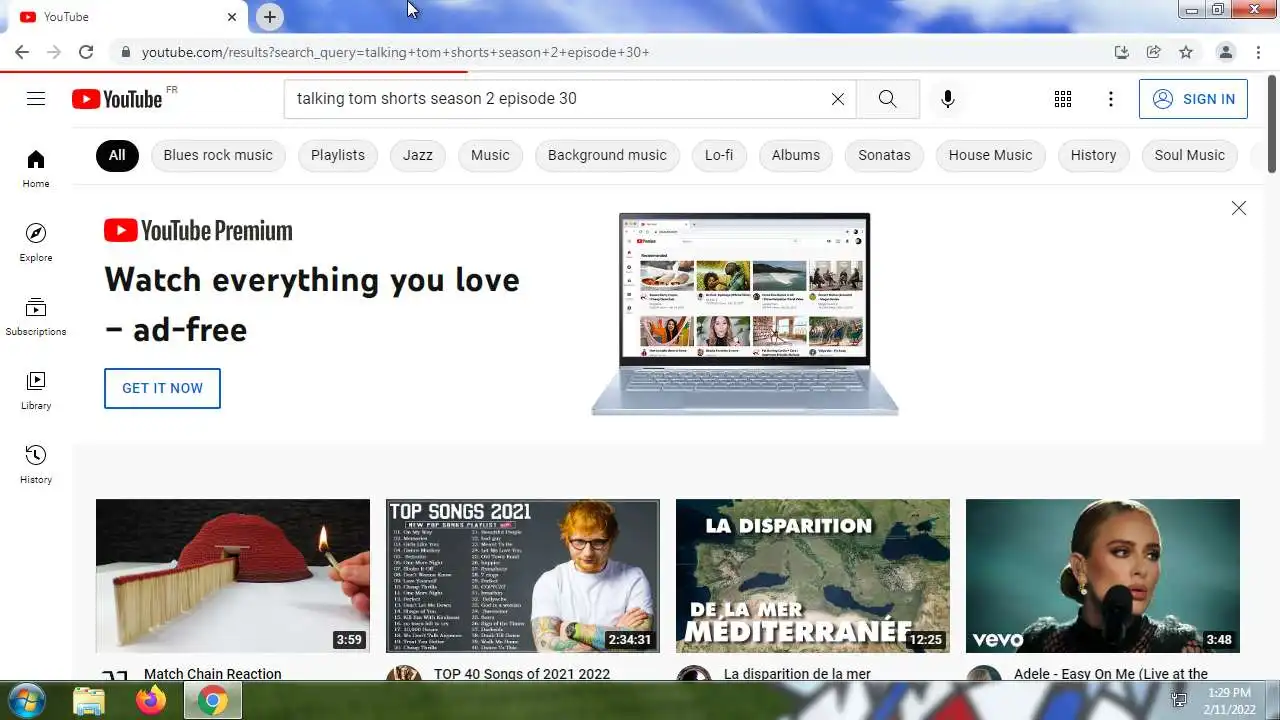Viewport: 1280px width, 720px height.
Task: Click the Match Chain Reaction title
Action: click(213, 674)
